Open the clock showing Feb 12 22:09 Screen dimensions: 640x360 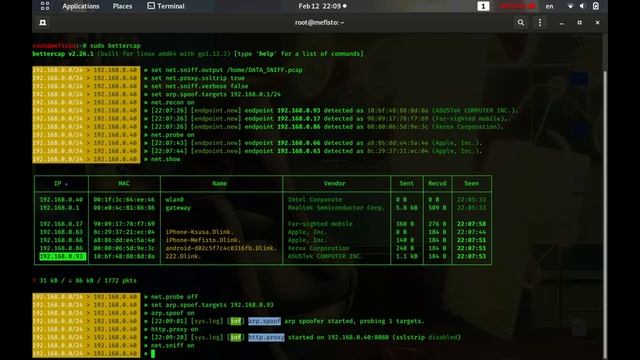pyautogui.click(x=322, y=6)
